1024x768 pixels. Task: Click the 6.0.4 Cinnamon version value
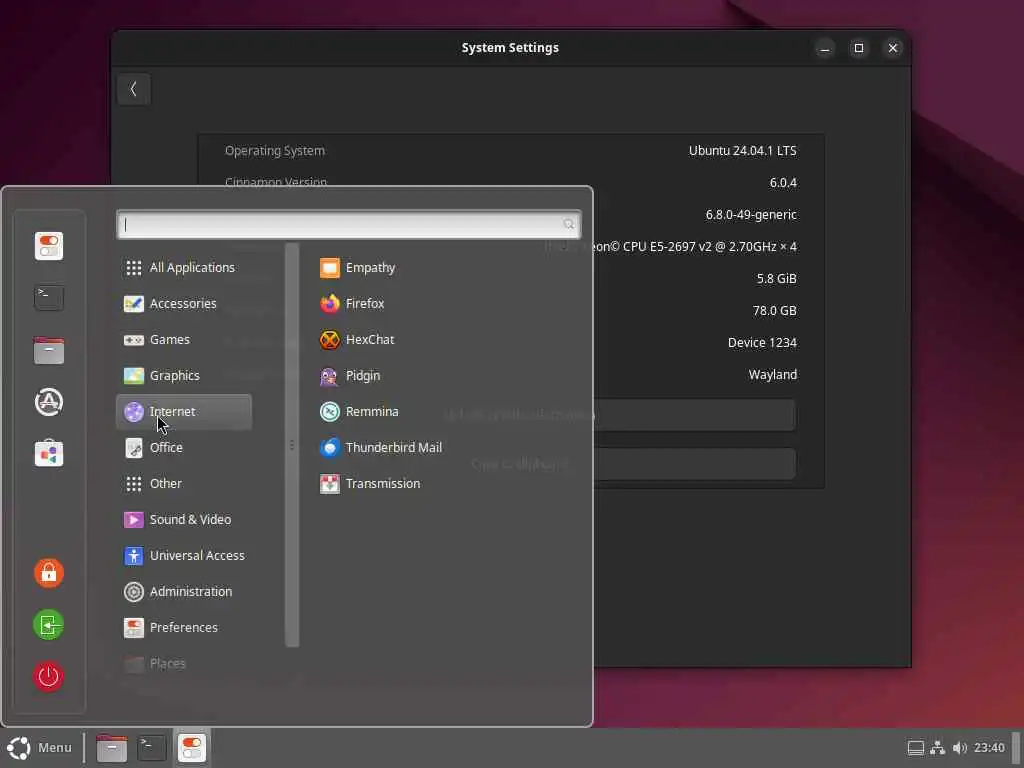pyautogui.click(x=783, y=183)
